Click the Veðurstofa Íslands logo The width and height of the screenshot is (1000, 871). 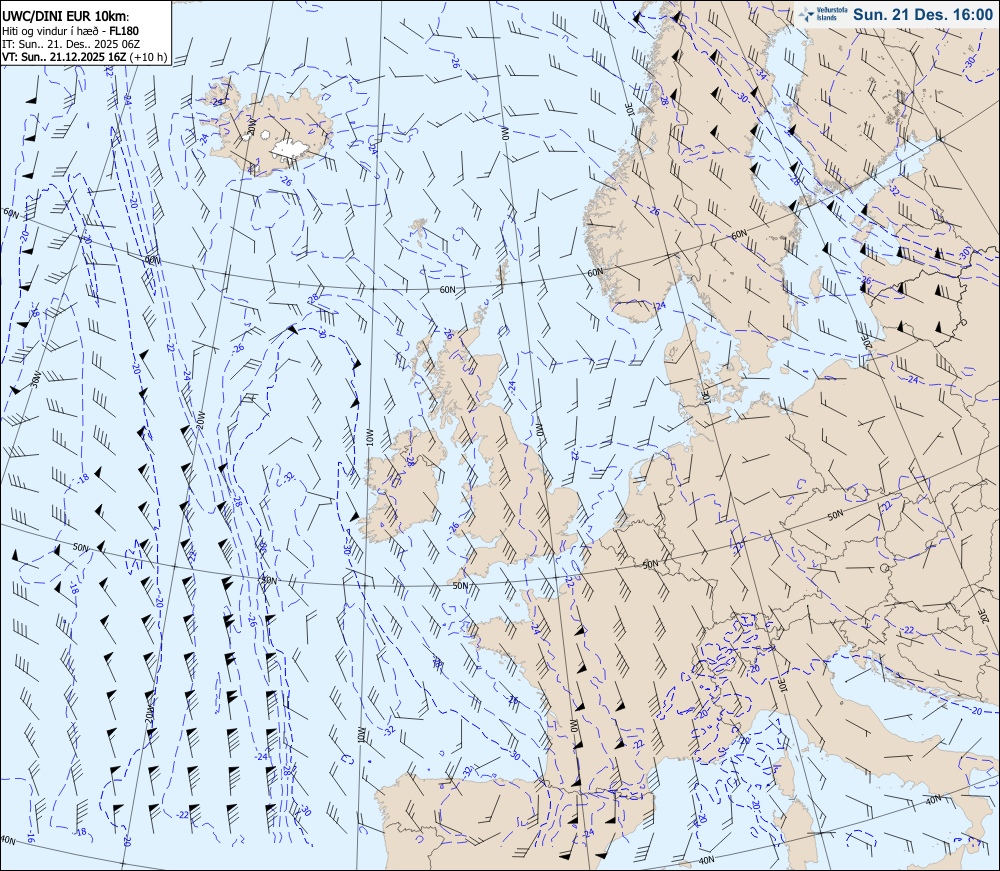823,14
